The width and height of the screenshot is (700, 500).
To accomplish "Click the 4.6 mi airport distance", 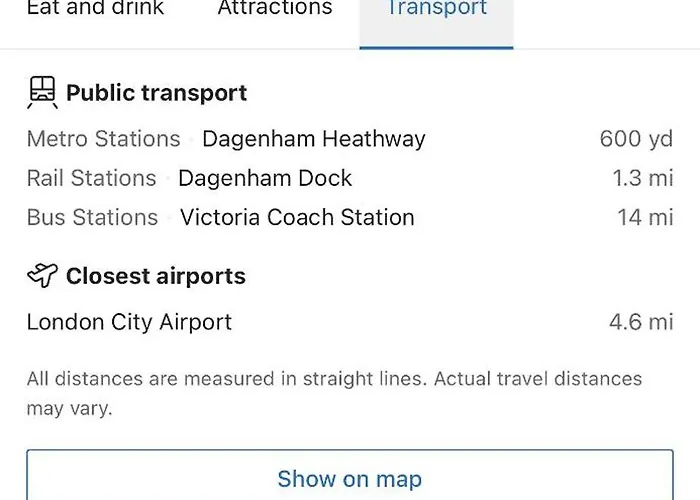I will [x=641, y=322].
